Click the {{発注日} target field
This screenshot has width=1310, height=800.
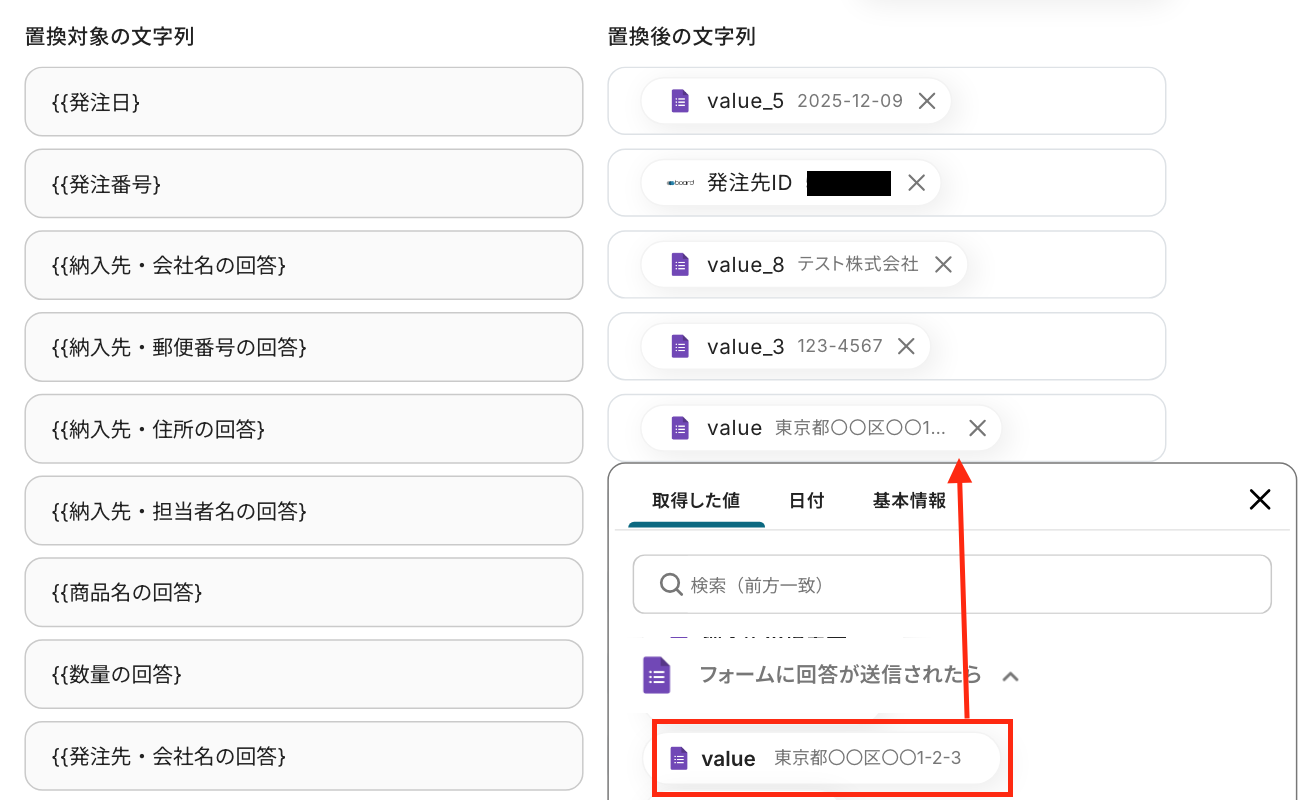tap(304, 101)
